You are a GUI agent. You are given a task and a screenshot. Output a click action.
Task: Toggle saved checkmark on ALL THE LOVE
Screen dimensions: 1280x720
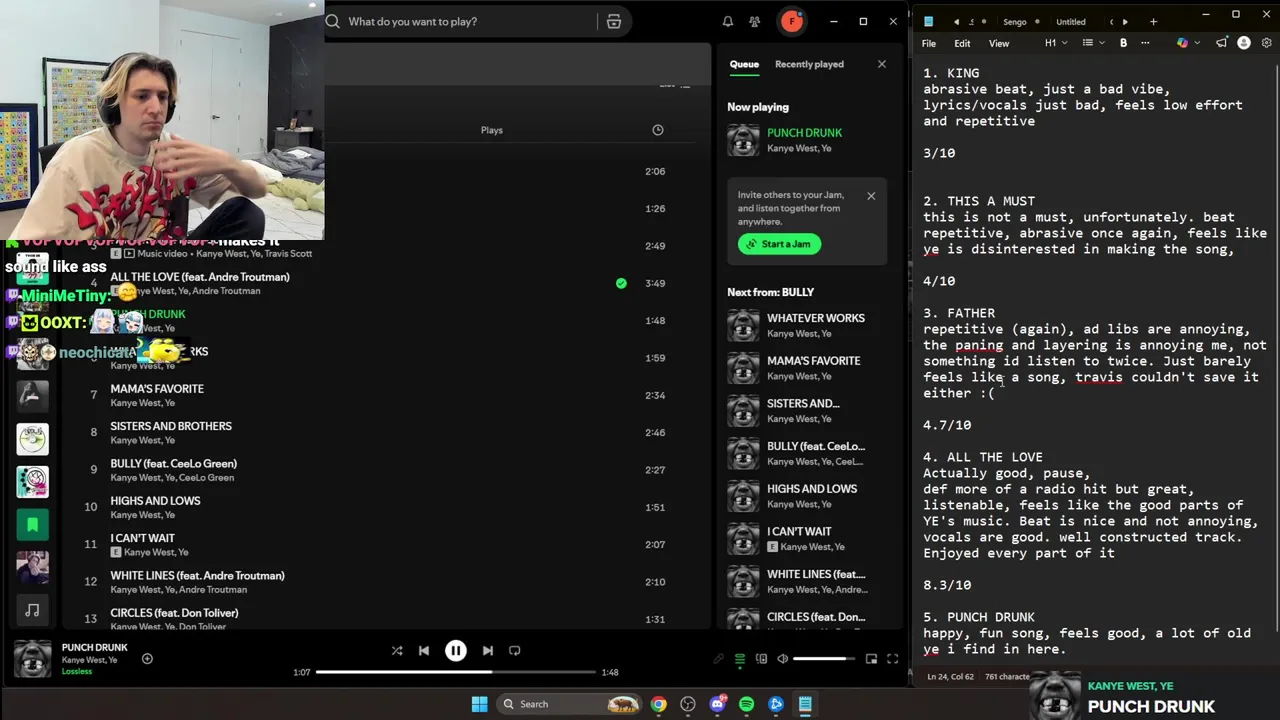621,283
